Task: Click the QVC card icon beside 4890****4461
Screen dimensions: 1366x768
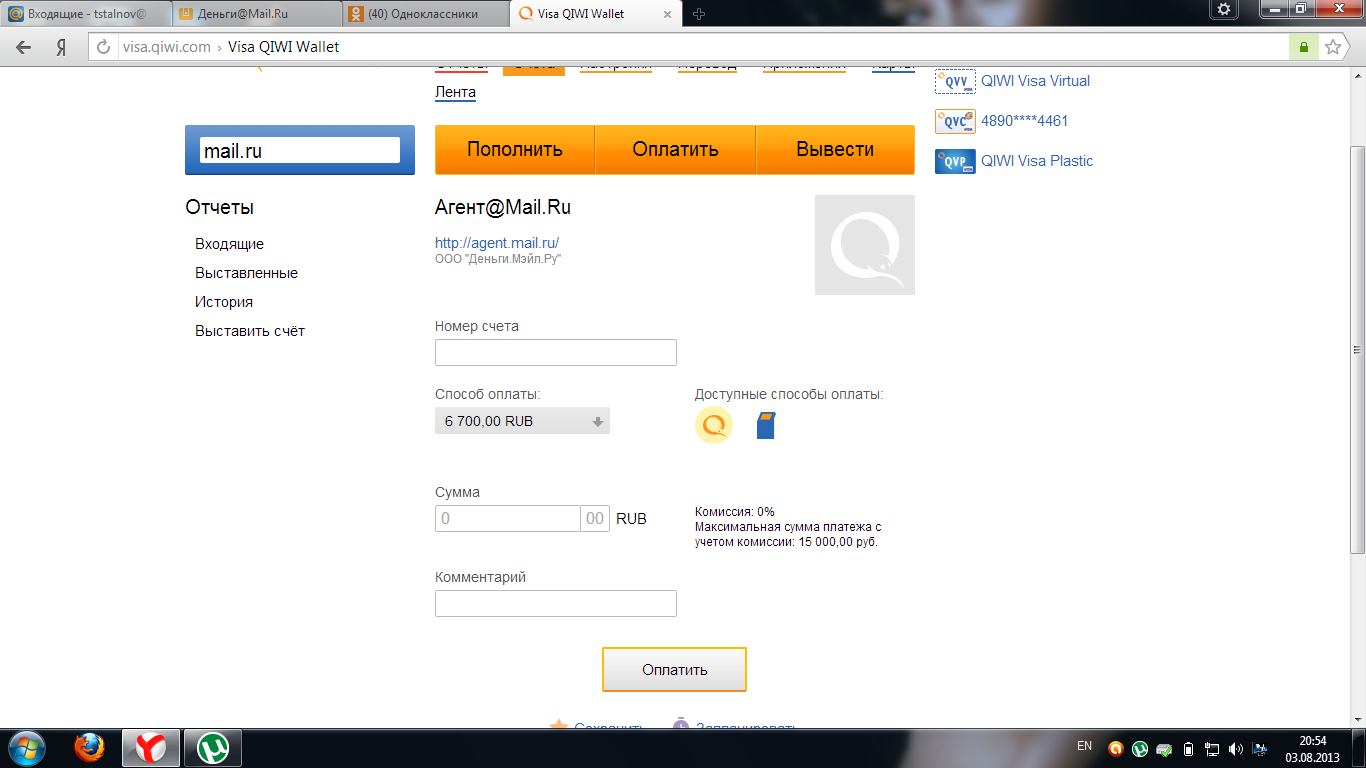Action: click(x=955, y=121)
